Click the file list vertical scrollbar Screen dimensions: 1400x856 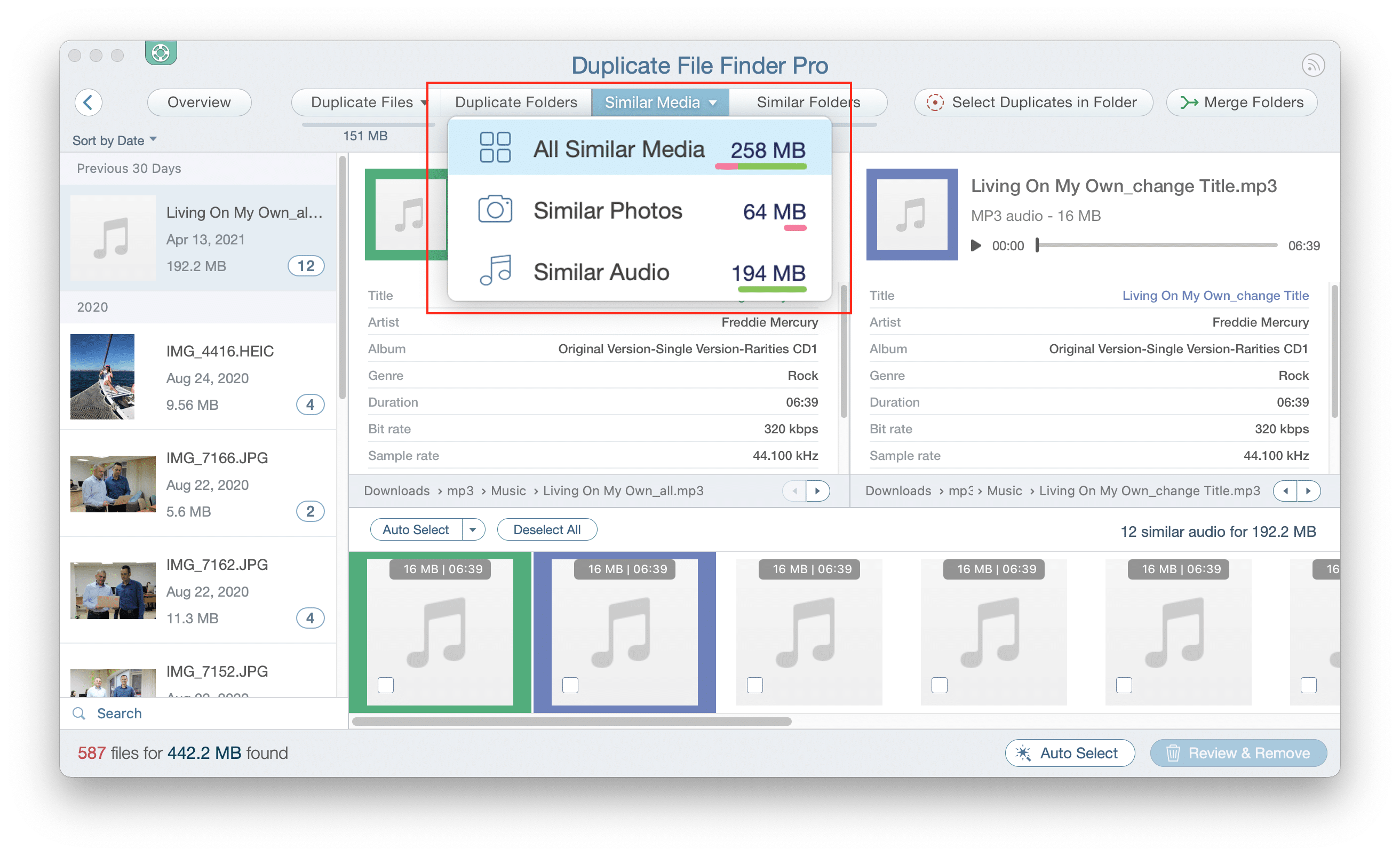tap(343, 278)
